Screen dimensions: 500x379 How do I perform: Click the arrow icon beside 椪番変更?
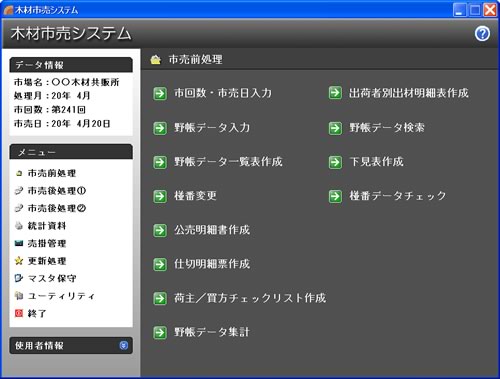(x=160, y=196)
